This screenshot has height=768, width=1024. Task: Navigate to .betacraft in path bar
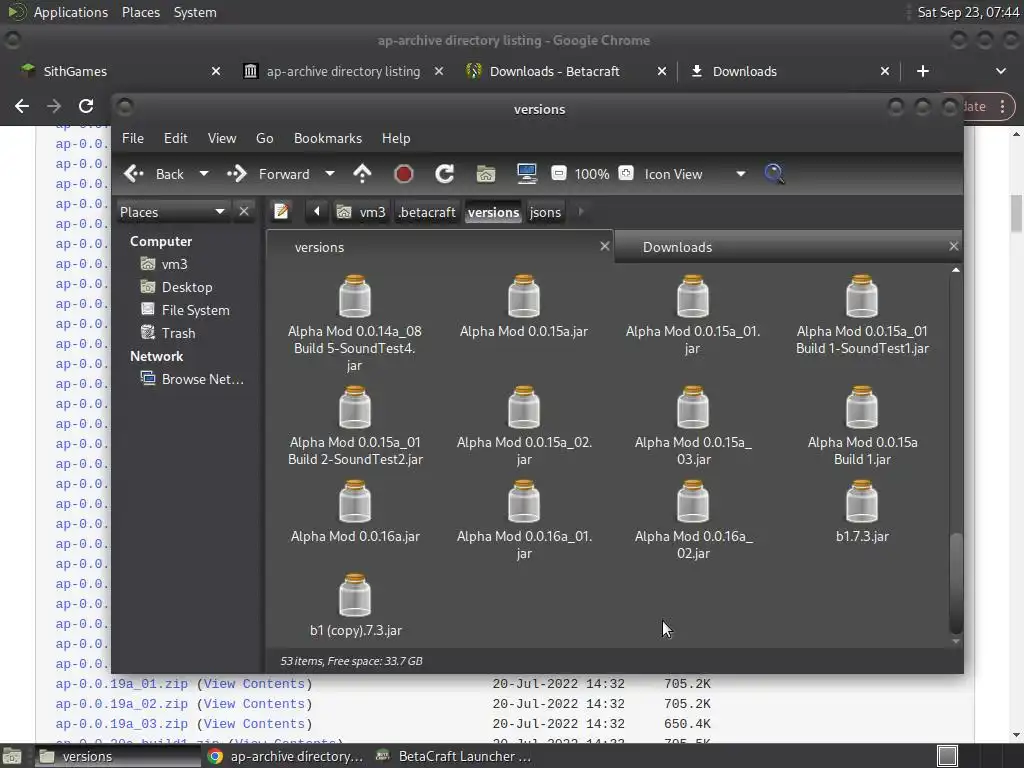click(427, 212)
